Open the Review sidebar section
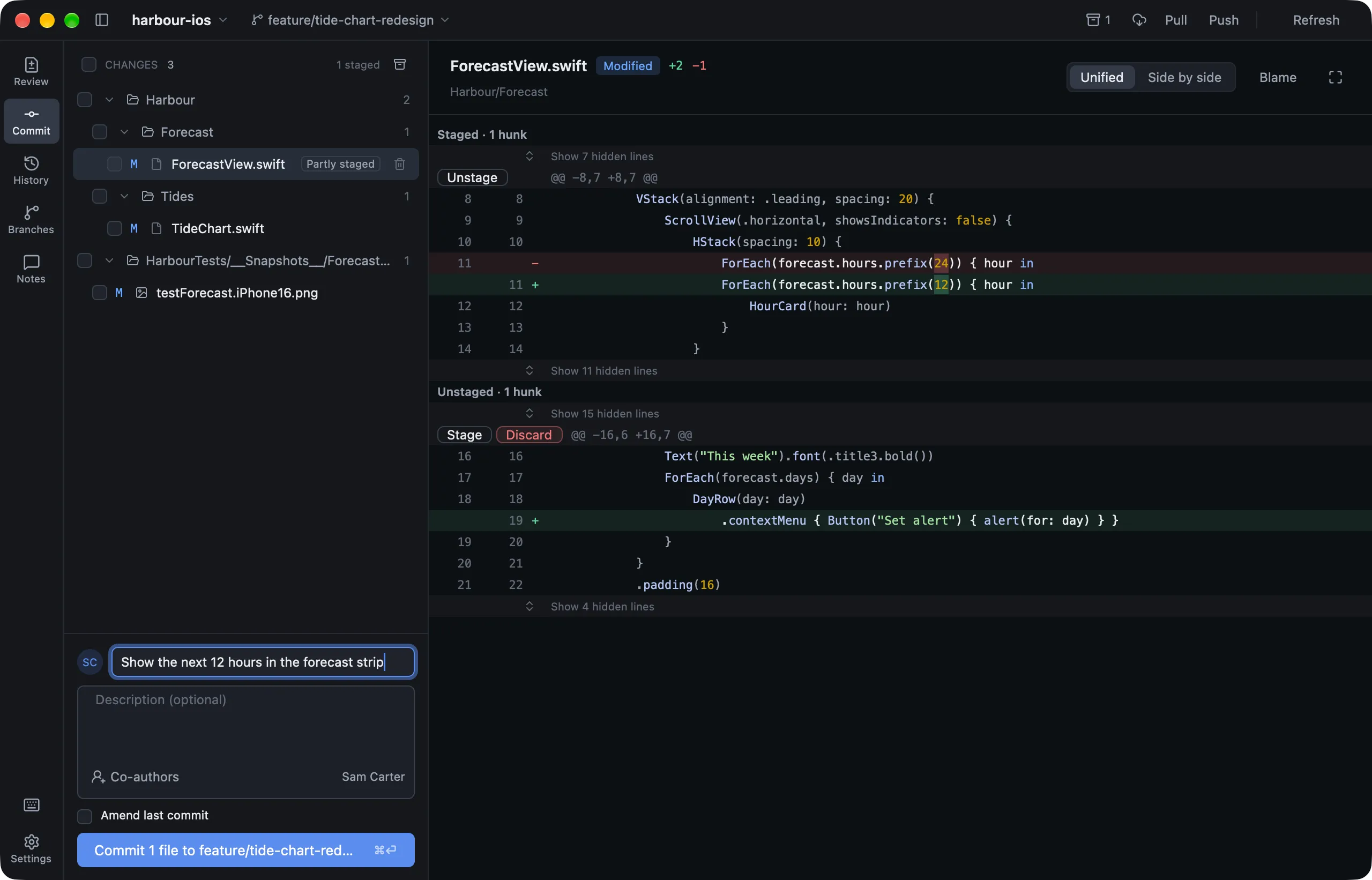Image resolution: width=1372 pixels, height=880 pixels. (x=31, y=72)
